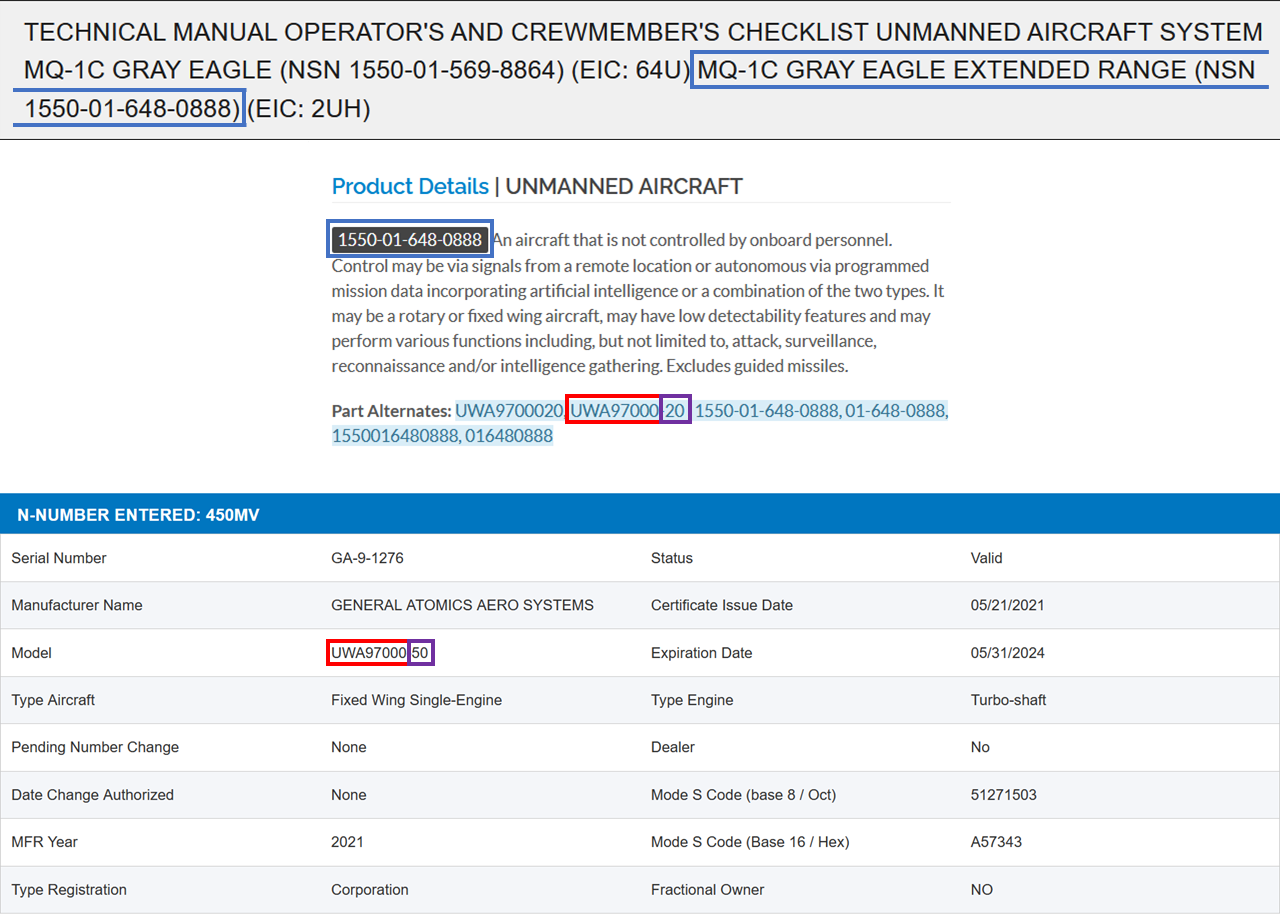The height and width of the screenshot is (916, 1280).
Task: Select serial number value GA-9-1276
Action: pyautogui.click(x=367, y=558)
